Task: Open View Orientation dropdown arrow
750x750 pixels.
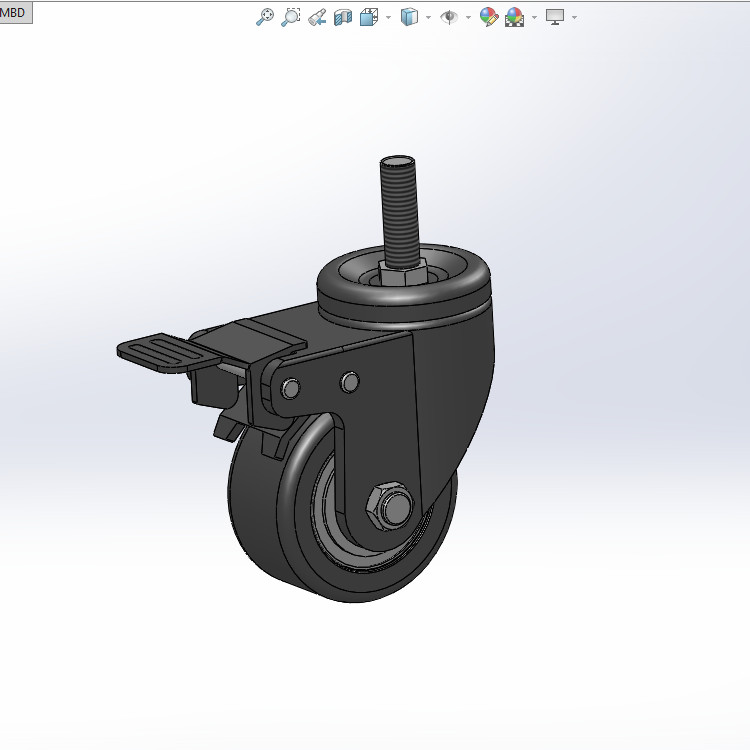Action: (388, 18)
